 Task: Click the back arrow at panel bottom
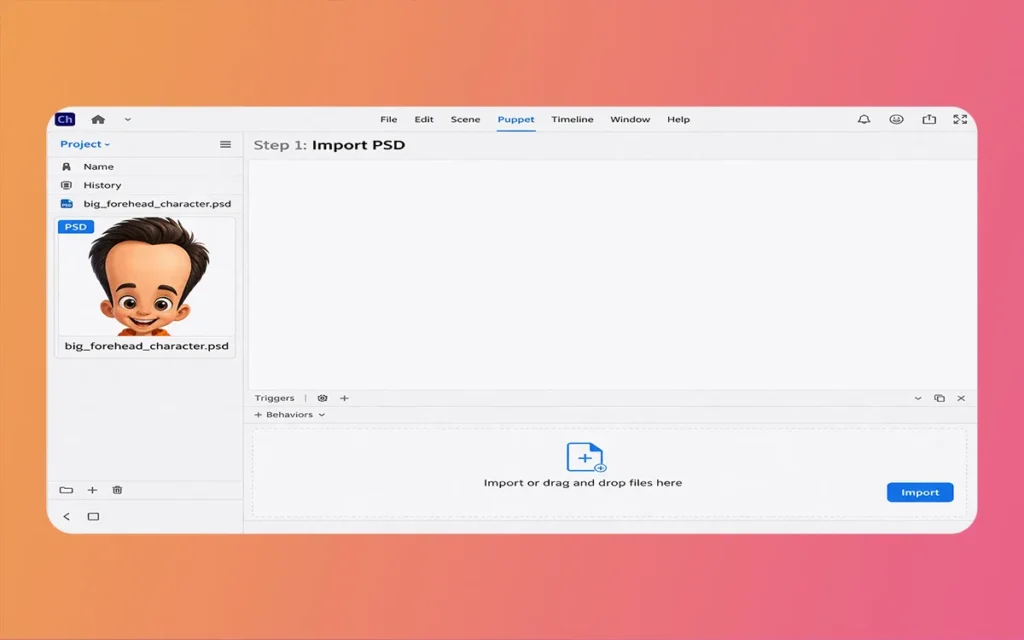[x=67, y=517]
